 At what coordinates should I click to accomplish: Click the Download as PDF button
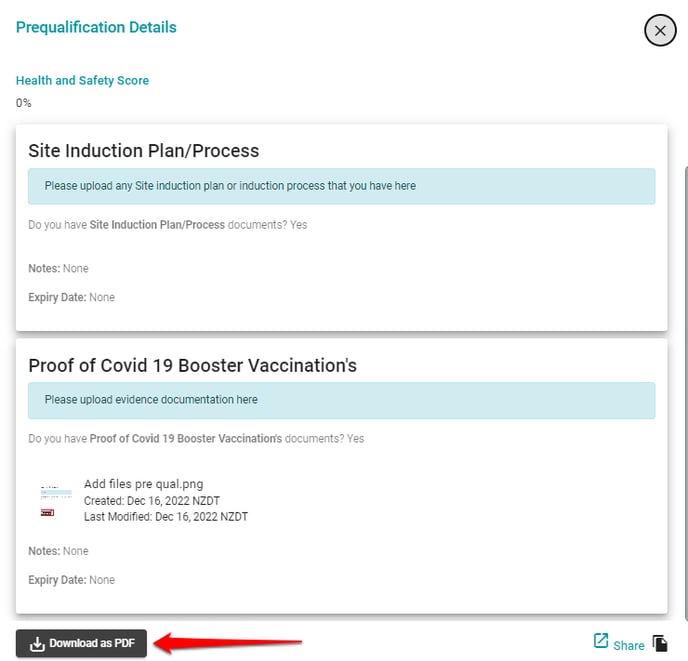click(x=81, y=643)
